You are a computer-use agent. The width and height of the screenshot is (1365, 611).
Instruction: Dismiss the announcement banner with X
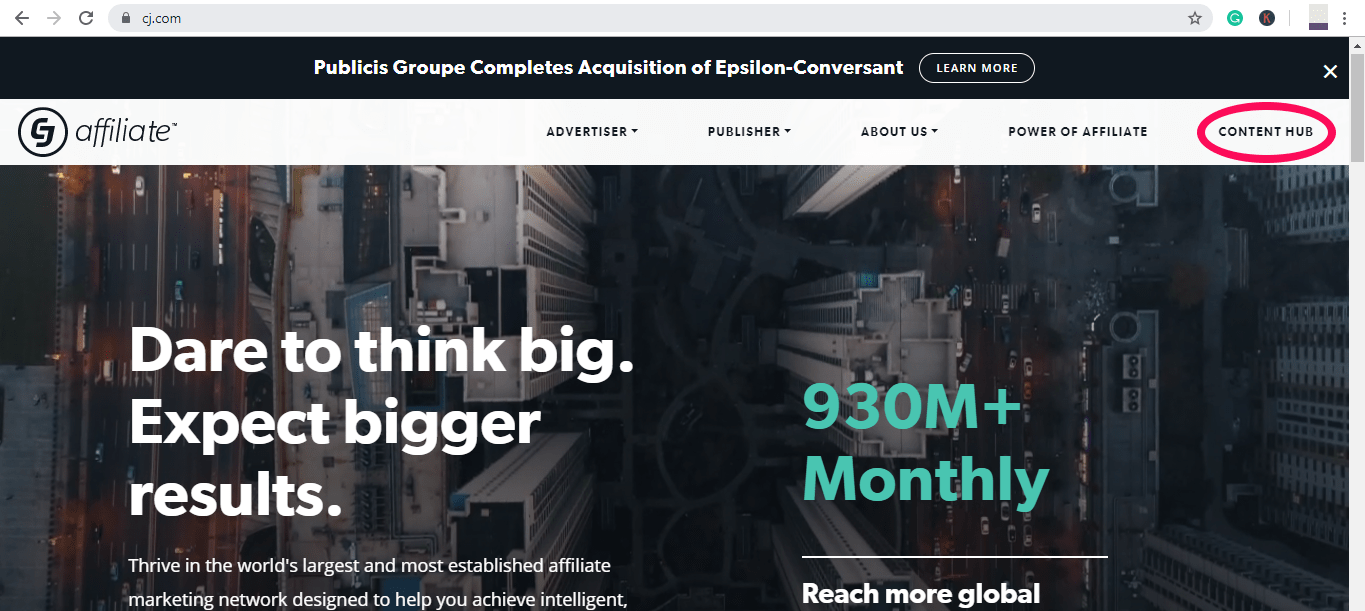pyautogui.click(x=1330, y=71)
